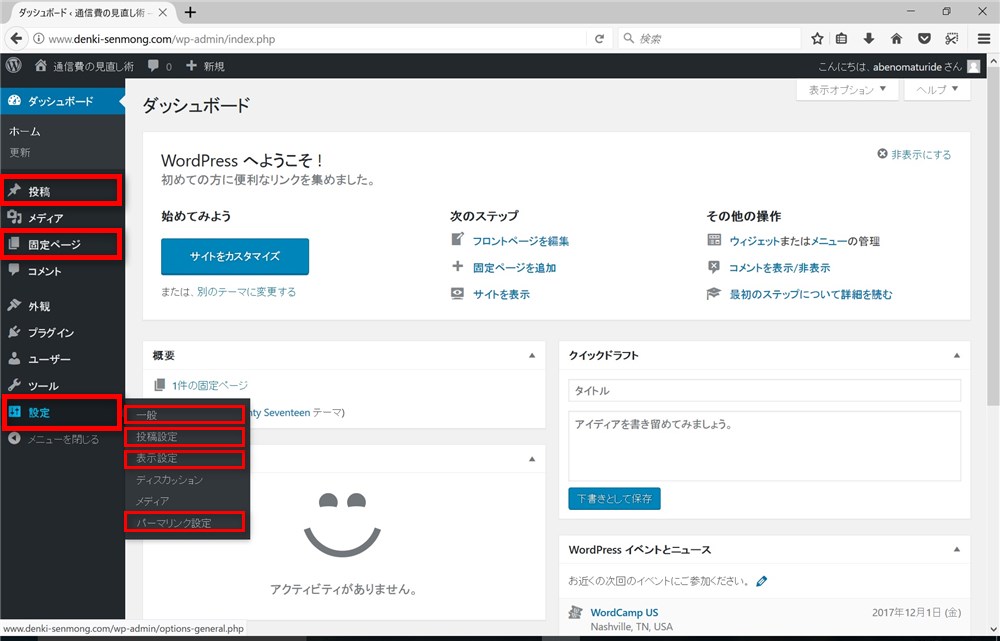Collapse the 概要 panel arrow
1000x641 pixels.
(x=531, y=355)
